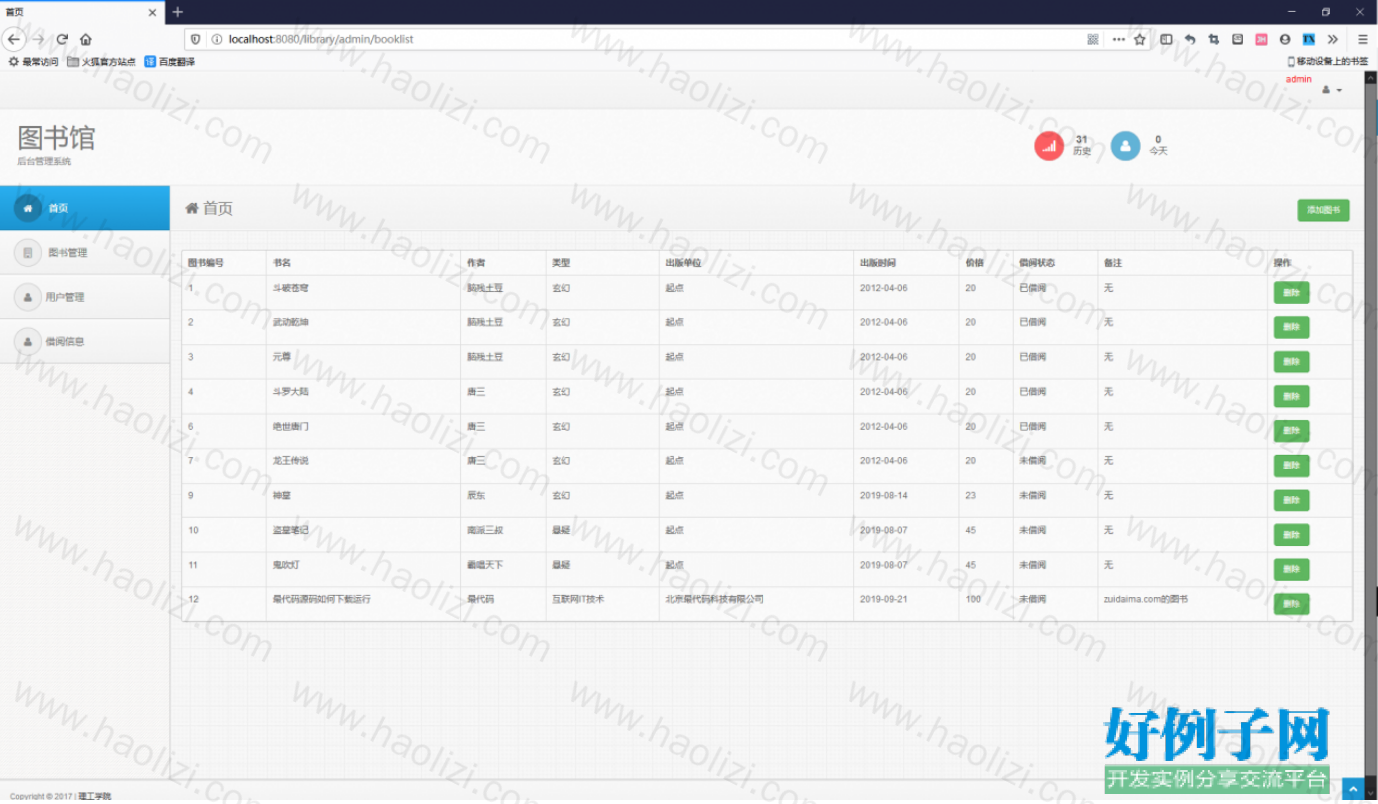Open the Firefox account avatar icon

pos(1285,39)
